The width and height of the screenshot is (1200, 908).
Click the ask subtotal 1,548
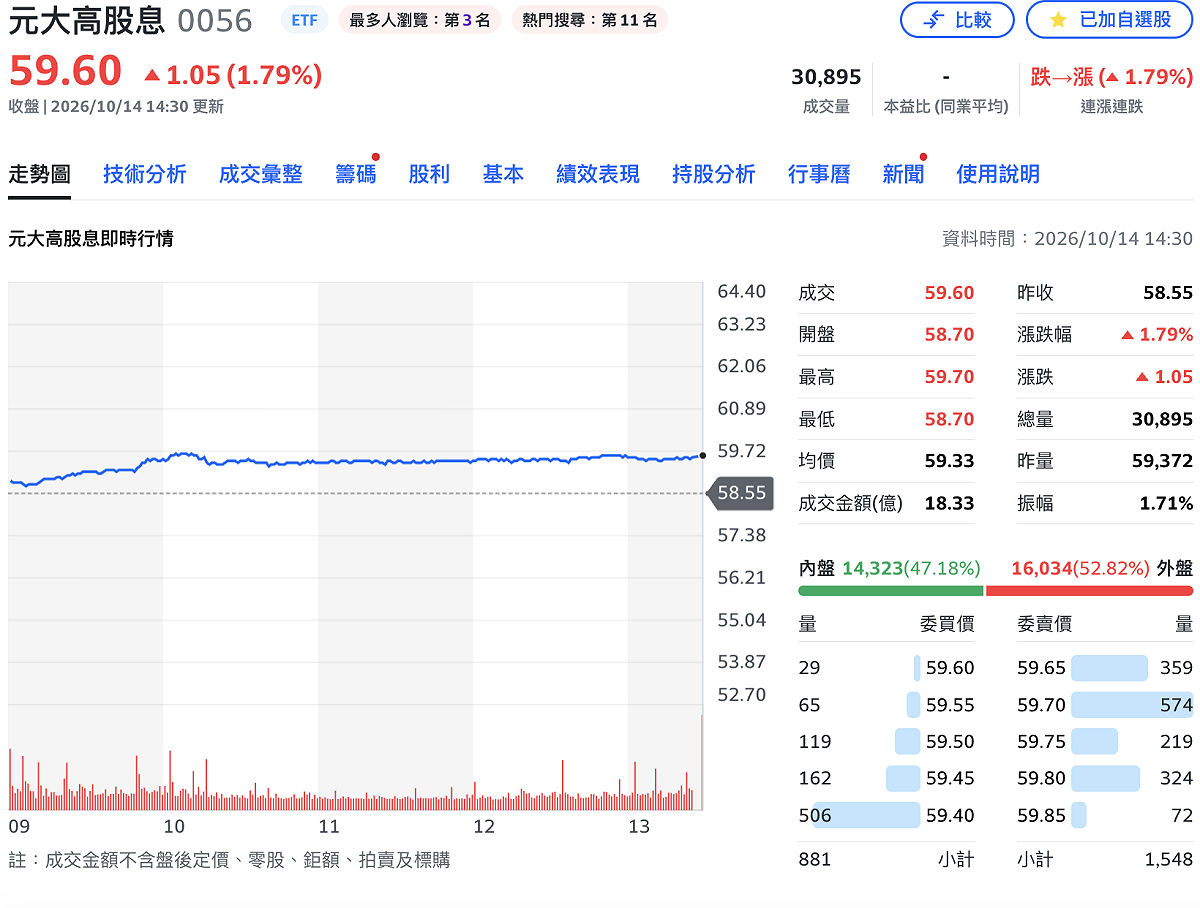[1169, 859]
